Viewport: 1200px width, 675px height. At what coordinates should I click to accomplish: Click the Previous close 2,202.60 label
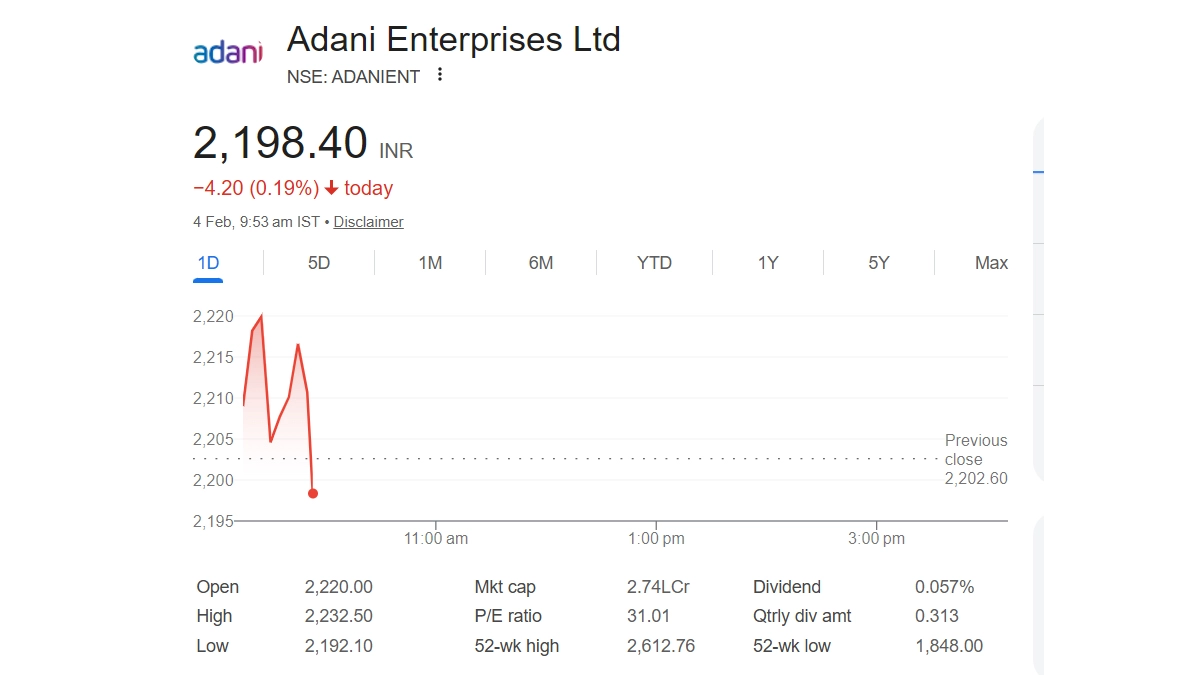[x=976, y=459]
